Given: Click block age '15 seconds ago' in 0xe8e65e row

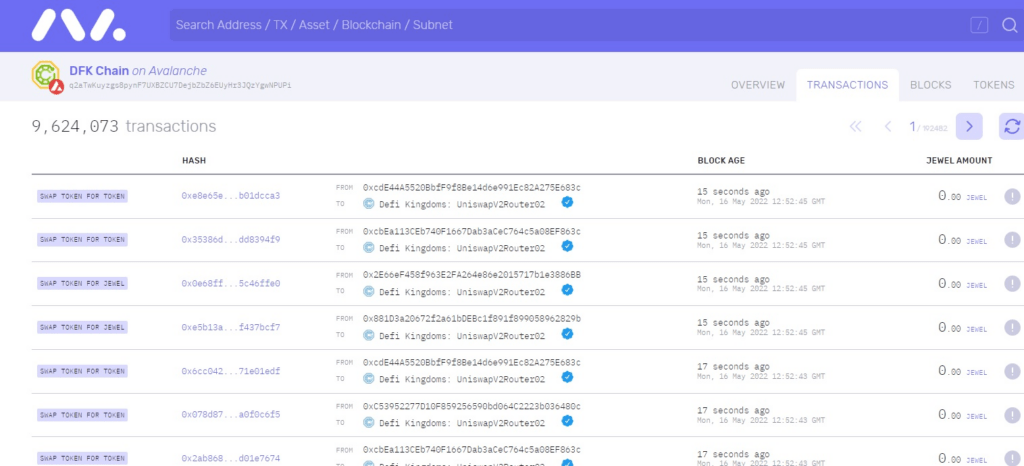Looking at the screenshot, I should tap(733, 192).
